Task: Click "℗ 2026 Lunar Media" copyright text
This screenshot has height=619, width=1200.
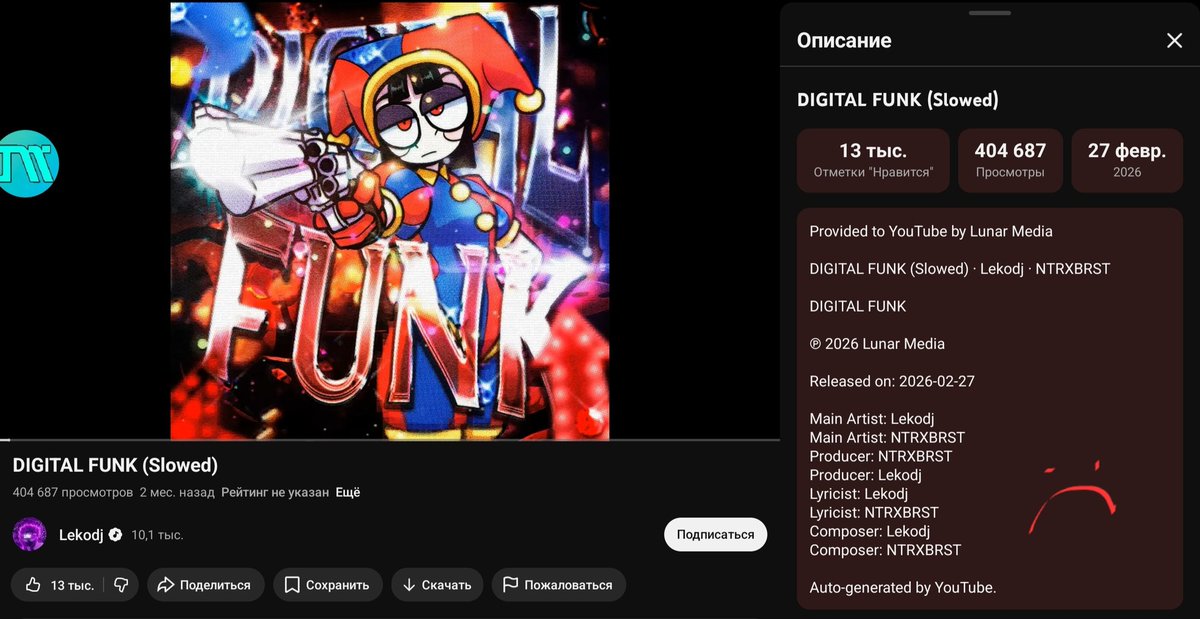Action: [x=877, y=344]
